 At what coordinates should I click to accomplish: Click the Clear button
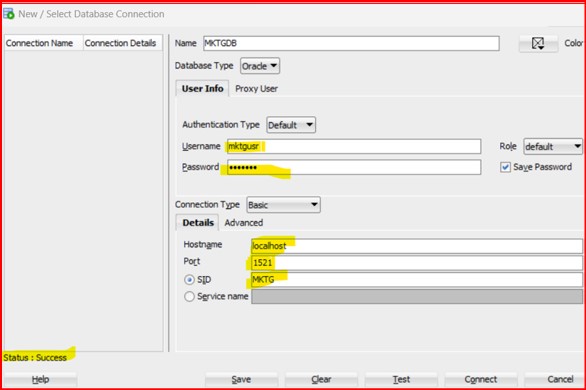click(x=321, y=379)
